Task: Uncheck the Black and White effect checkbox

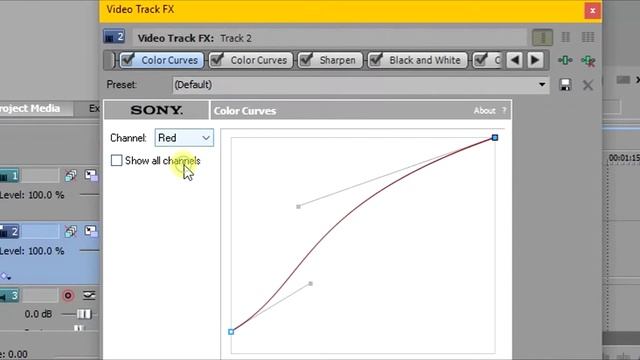Action: 376,60
